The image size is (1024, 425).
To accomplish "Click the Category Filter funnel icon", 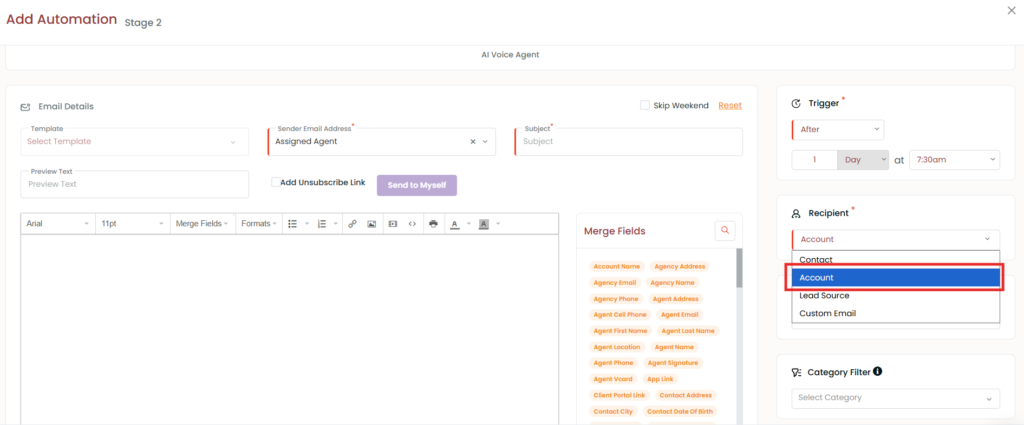I will (x=796, y=372).
